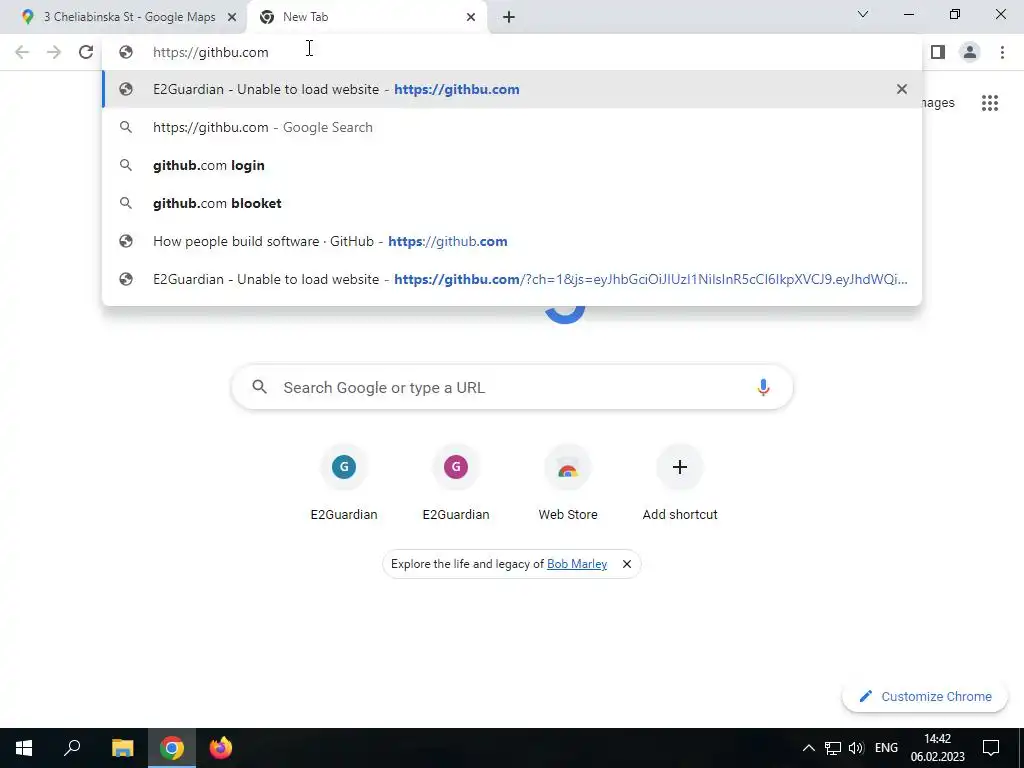Toggle the Chrome side panel icon
The image size is (1024, 768).
[x=938, y=52]
